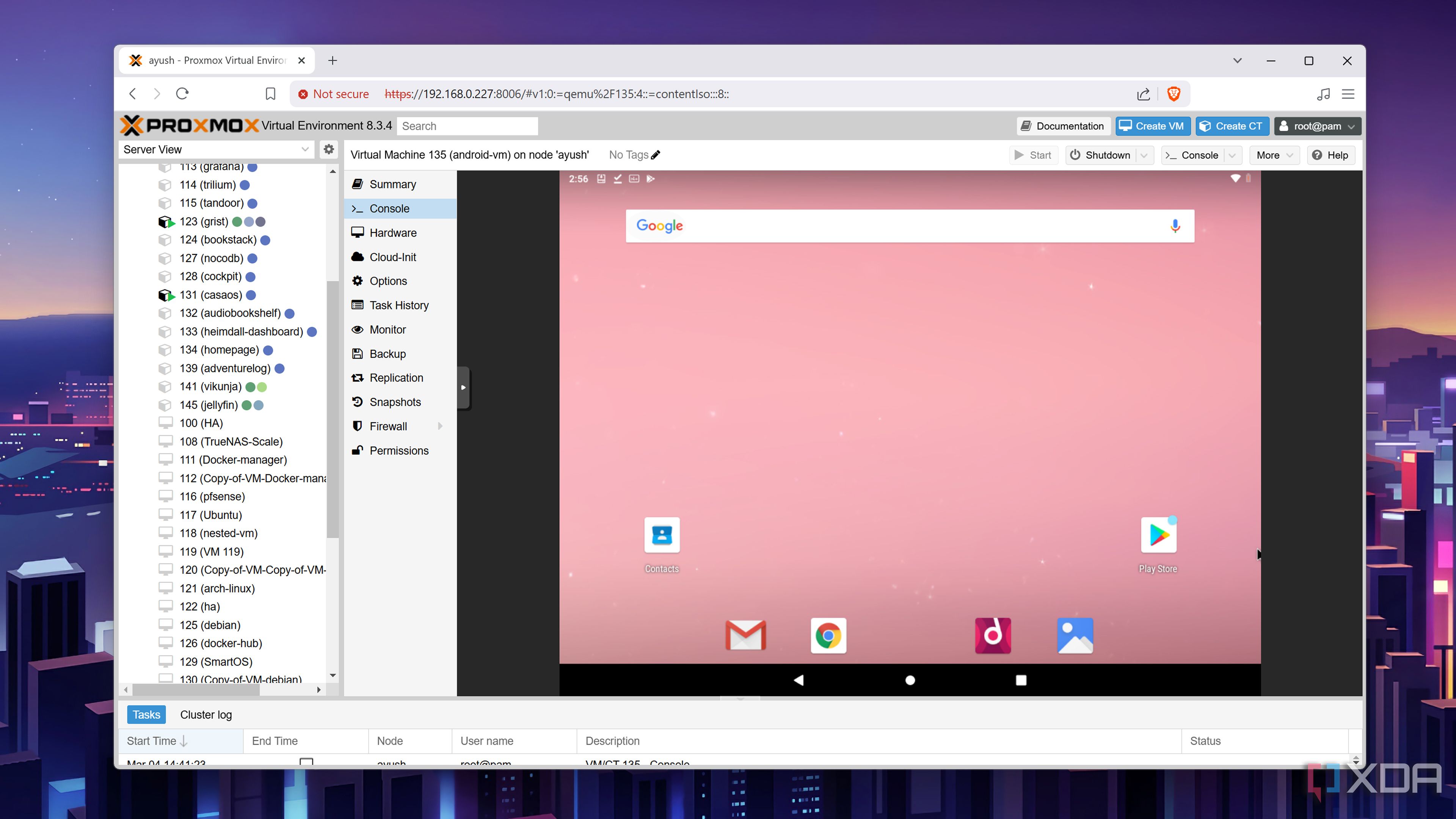Open Gmail app in Android console

[745, 635]
